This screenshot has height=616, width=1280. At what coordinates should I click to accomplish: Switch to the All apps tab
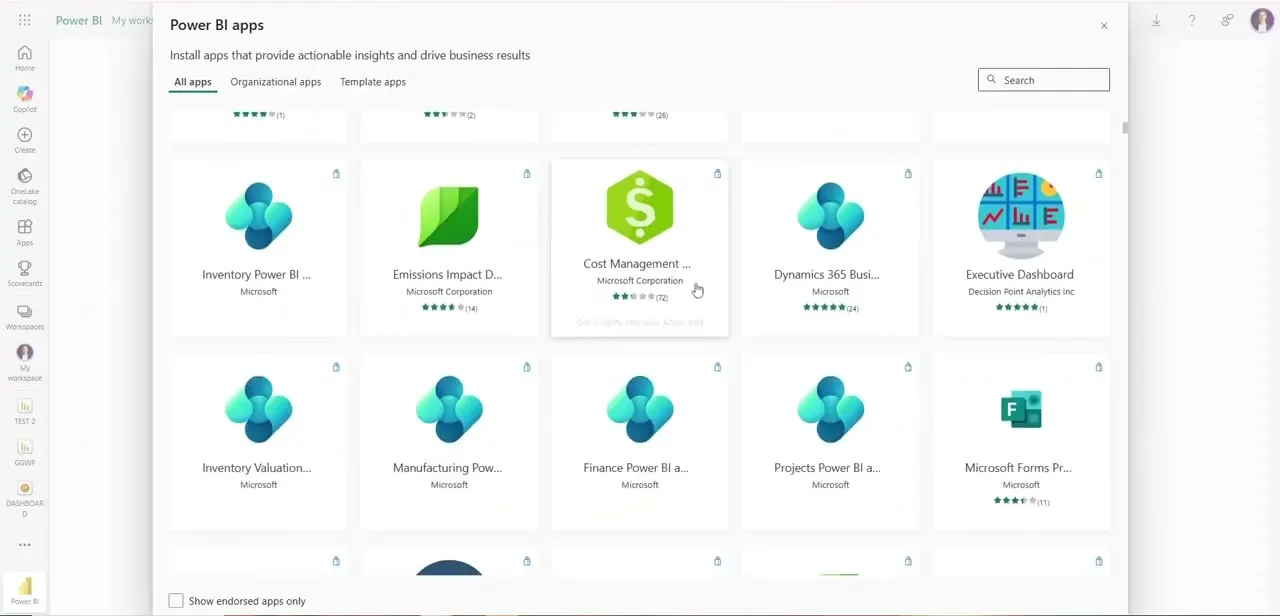point(193,82)
